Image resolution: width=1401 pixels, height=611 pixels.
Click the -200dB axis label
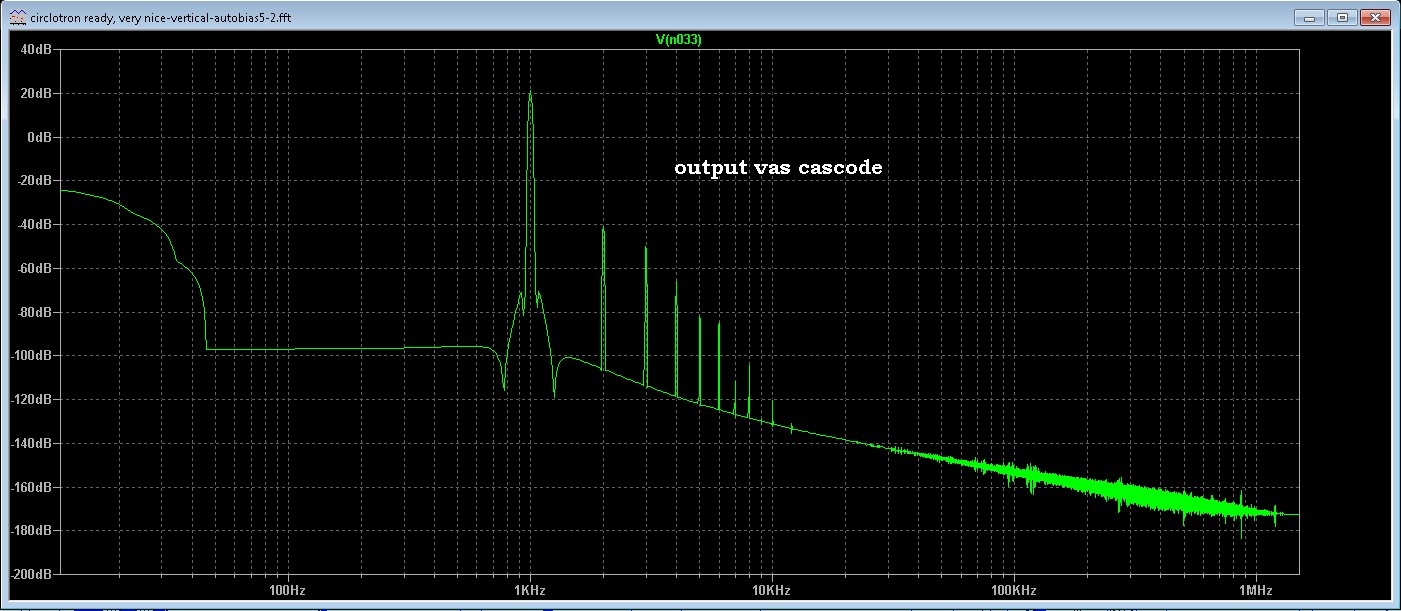point(32,575)
